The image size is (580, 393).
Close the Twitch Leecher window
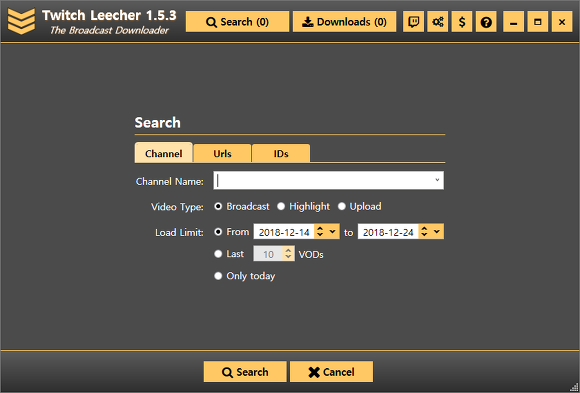[562, 22]
